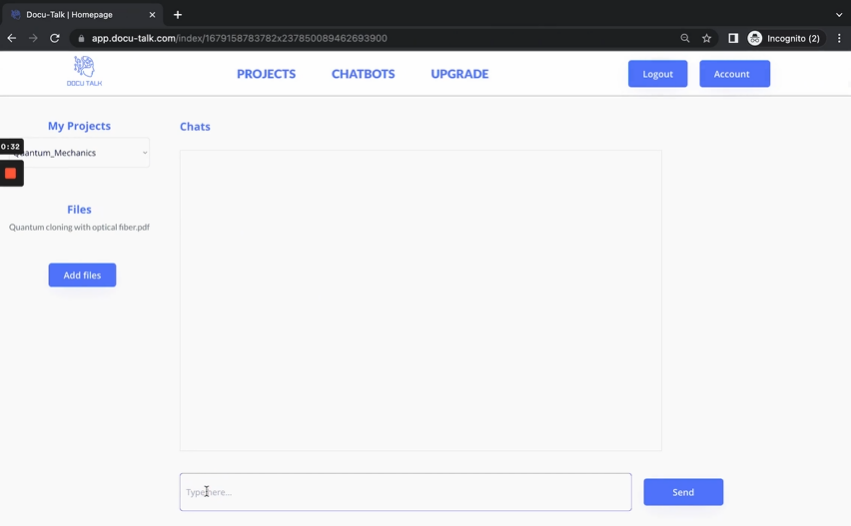Close the Docu-Talk Homepage tab
Image resolution: width=851 pixels, height=526 pixels.
click(152, 15)
